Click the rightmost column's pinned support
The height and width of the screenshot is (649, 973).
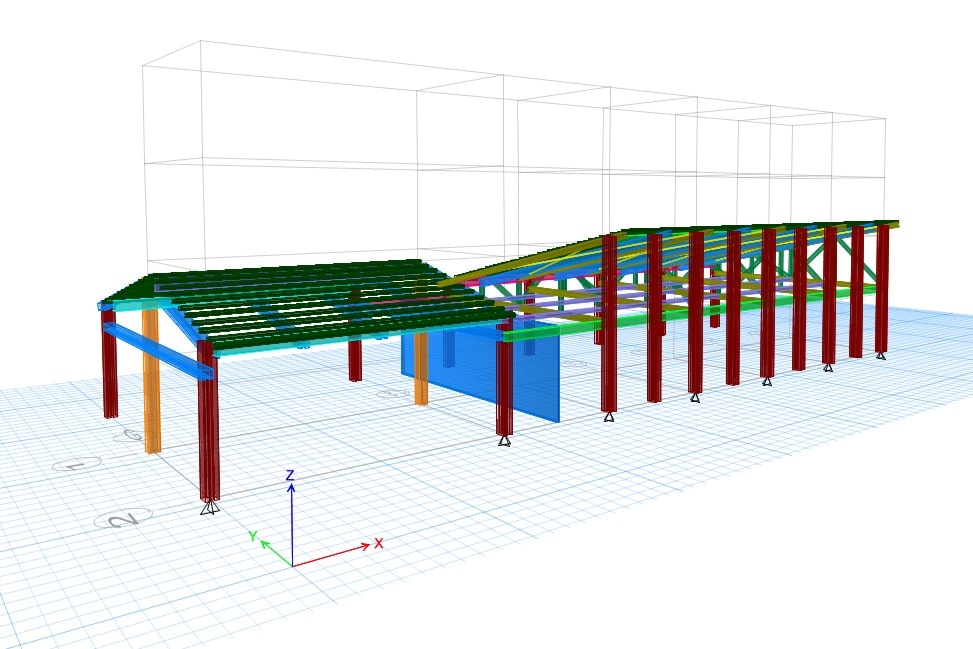[x=881, y=355]
